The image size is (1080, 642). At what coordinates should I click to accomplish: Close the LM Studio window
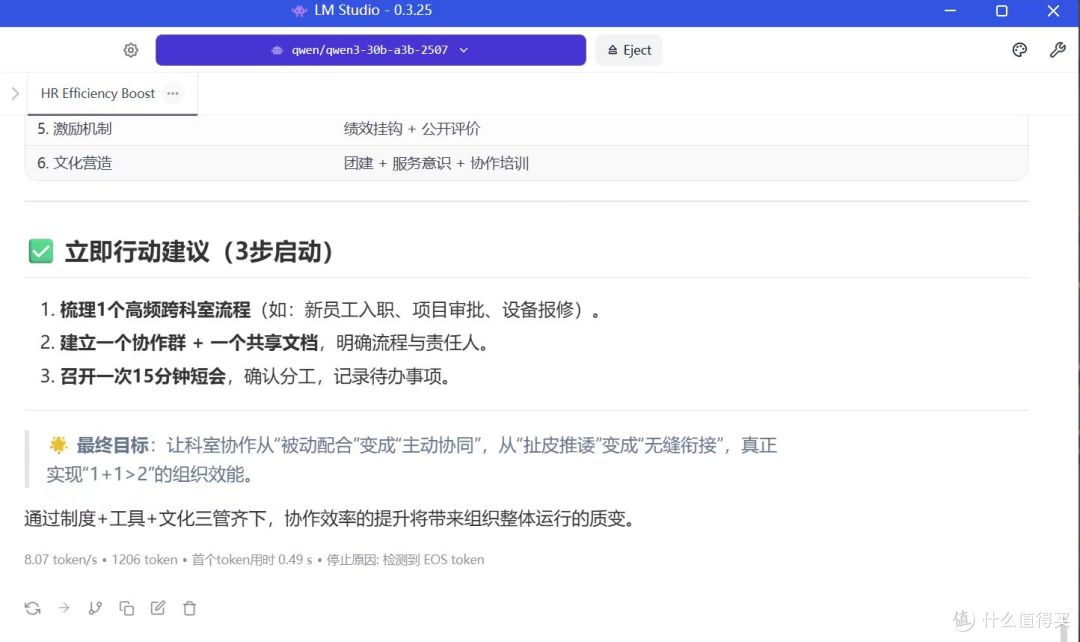[1053, 11]
